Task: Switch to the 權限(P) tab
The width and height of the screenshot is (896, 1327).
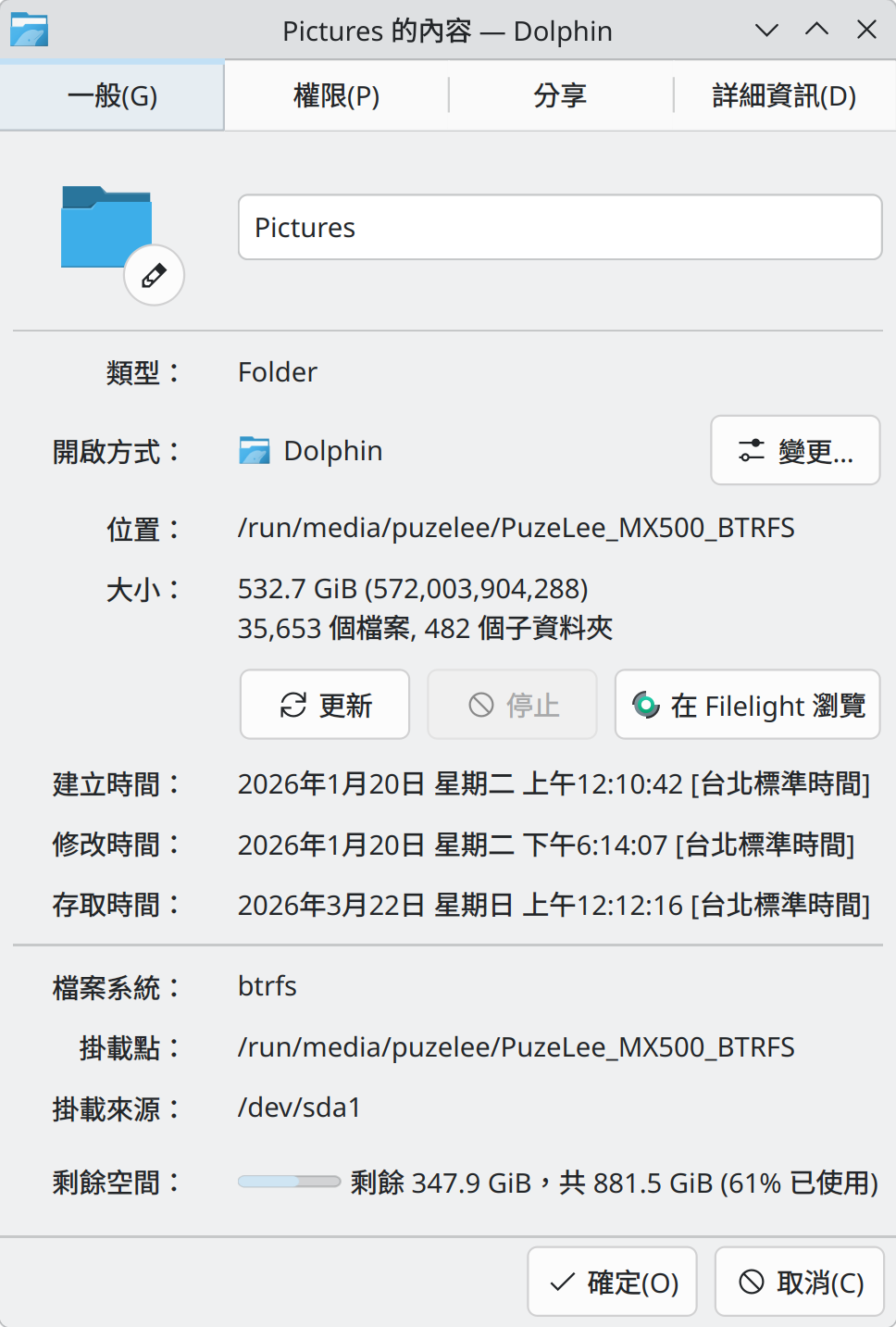Action: (336, 95)
